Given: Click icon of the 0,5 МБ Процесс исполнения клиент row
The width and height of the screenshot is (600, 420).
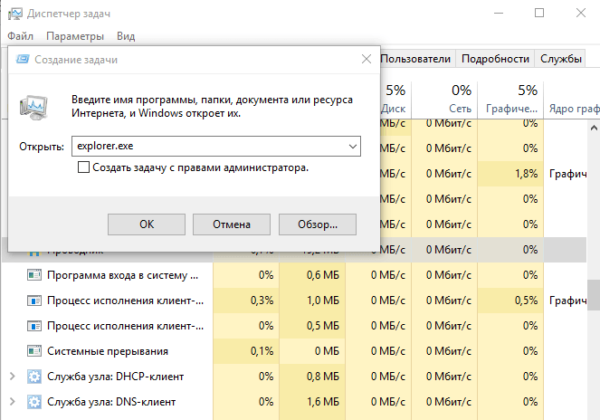Looking at the screenshot, I should coord(34,326).
